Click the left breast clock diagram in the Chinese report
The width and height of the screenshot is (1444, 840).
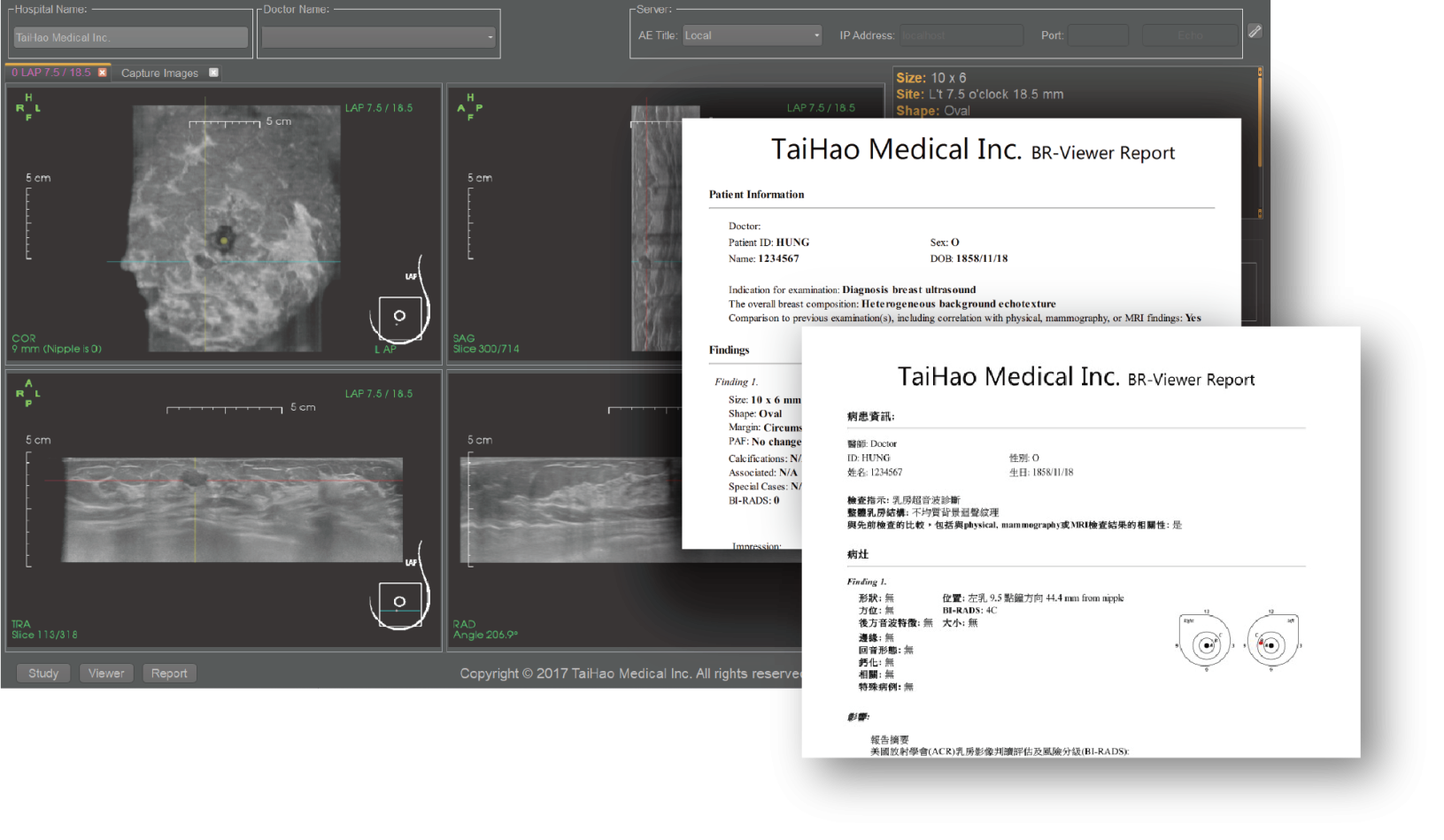tap(1272, 641)
